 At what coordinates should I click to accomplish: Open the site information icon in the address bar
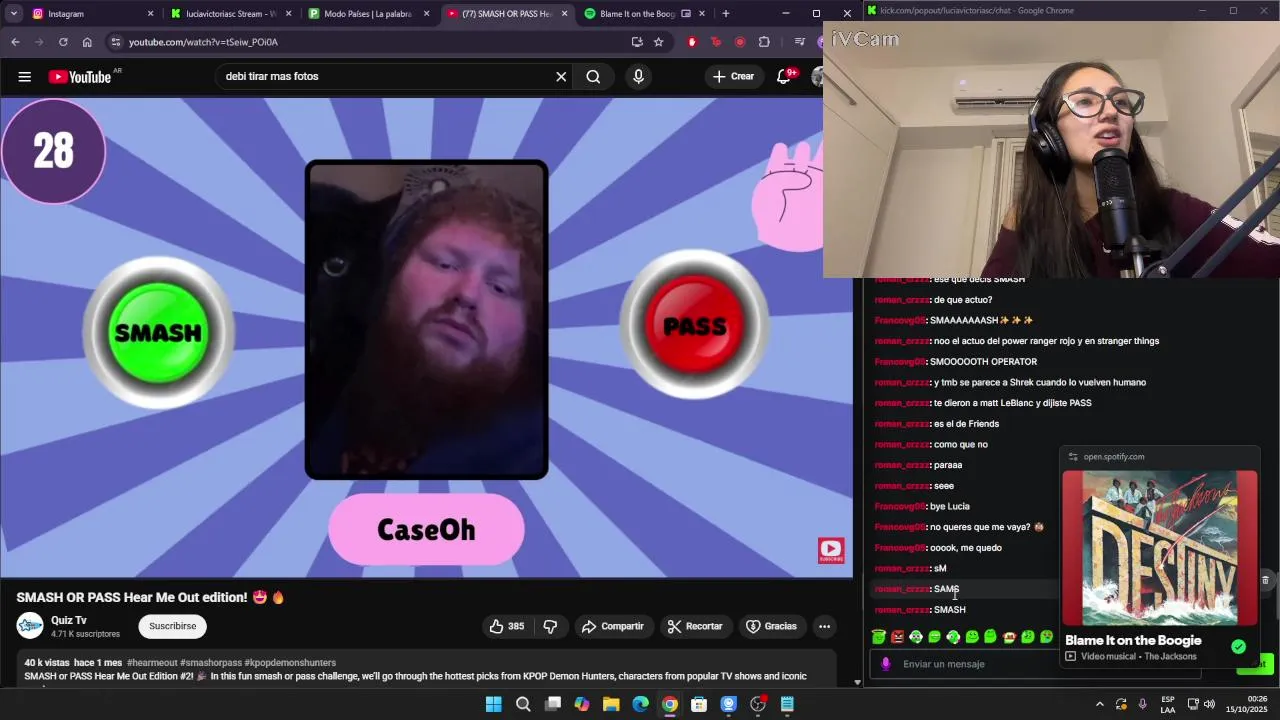click(116, 42)
